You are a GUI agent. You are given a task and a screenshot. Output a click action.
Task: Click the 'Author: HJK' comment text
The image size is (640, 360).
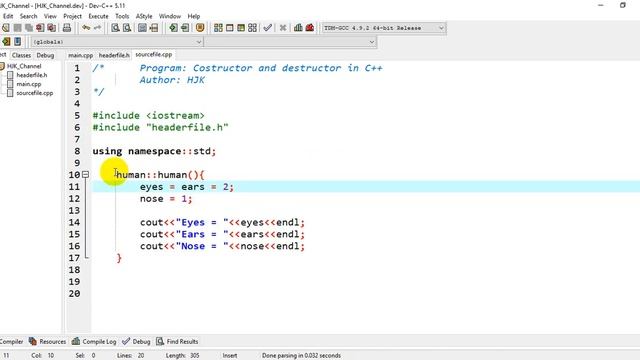point(172,80)
